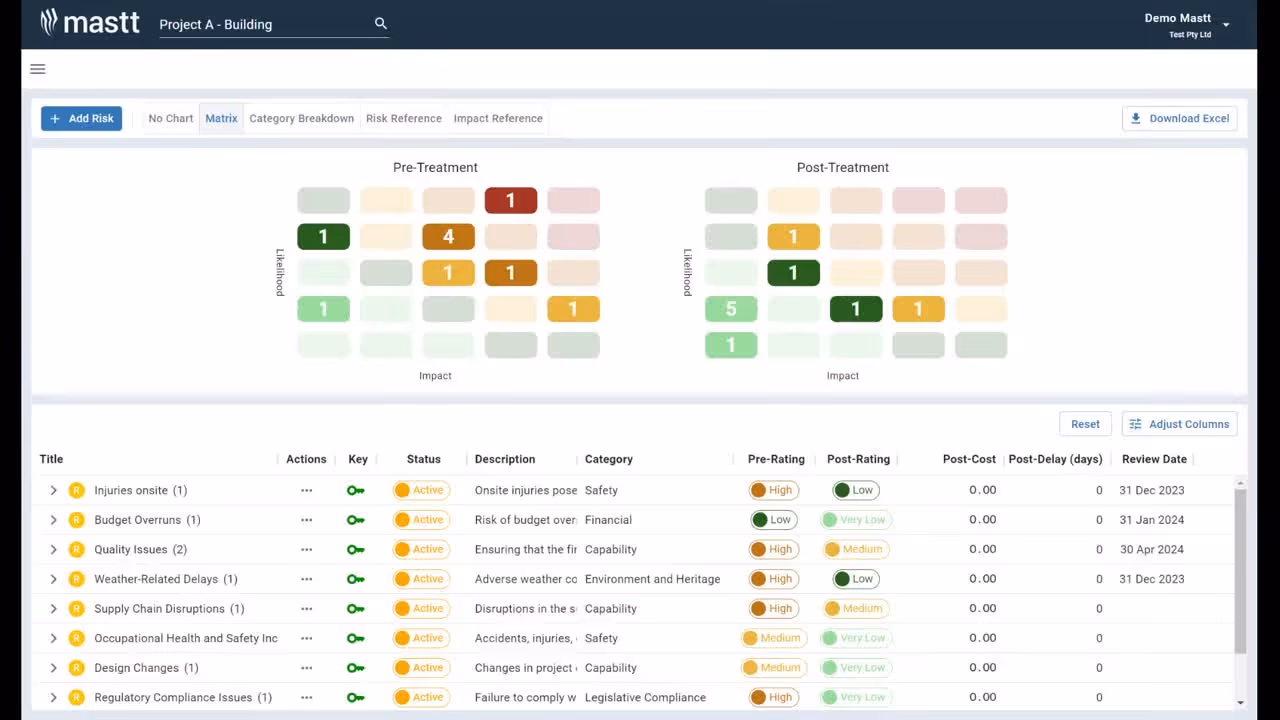Toggle the key for Supply Chain Disruptions
The width and height of the screenshot is (1280, 720).
355,608
